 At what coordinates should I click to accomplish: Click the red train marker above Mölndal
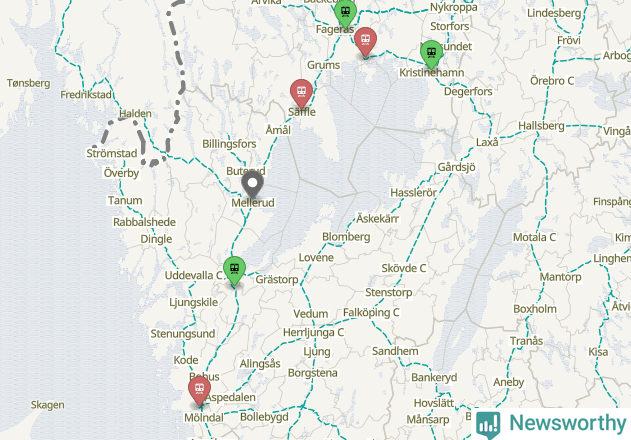tap(199, 390)
